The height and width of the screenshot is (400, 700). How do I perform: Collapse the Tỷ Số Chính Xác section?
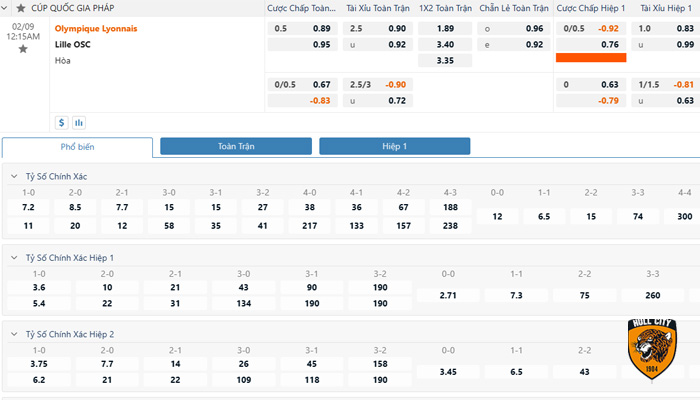tap(14, 176)
